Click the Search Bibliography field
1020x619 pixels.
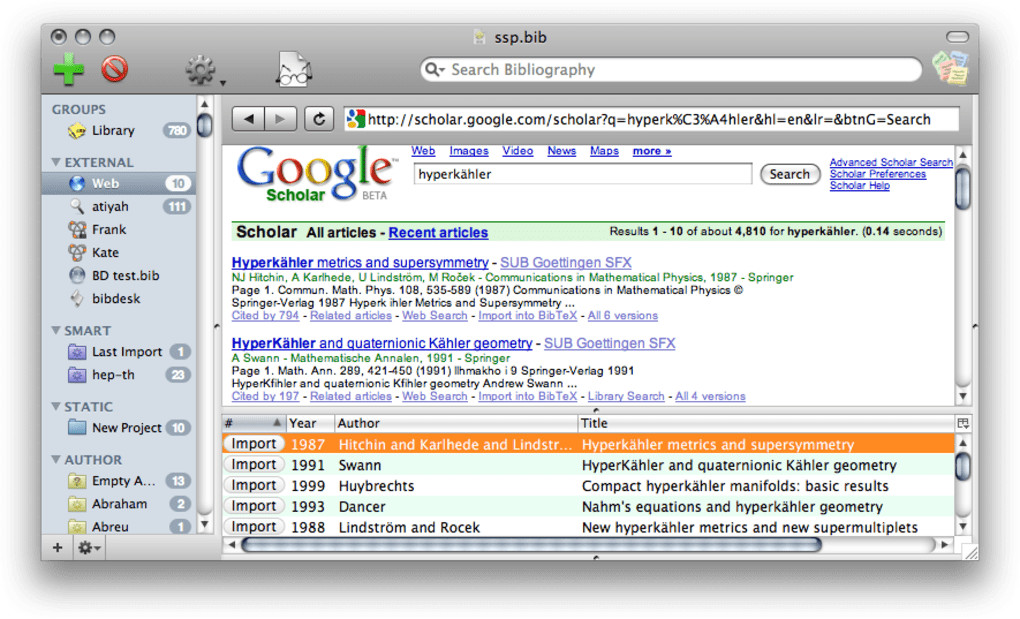(671, 70)
